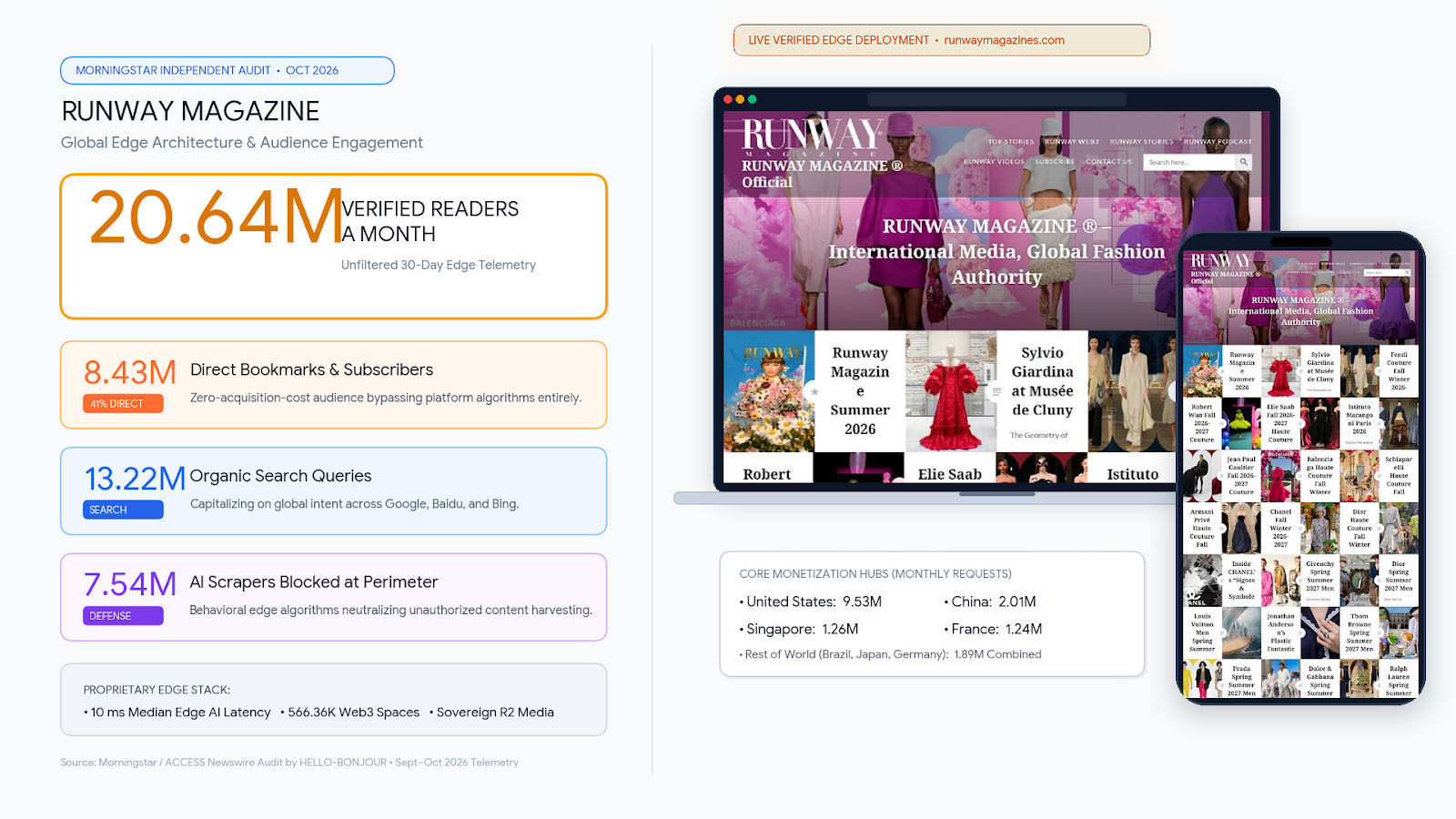1456x819 pixels.
Task: Click the laptop browser address bar
Action: point(996,99)
